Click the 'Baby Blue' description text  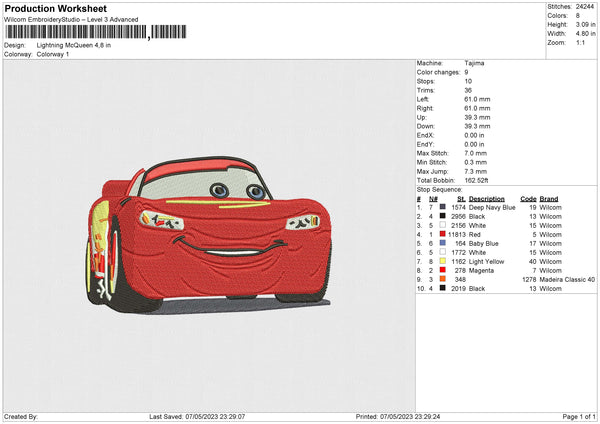pos(484,243)
